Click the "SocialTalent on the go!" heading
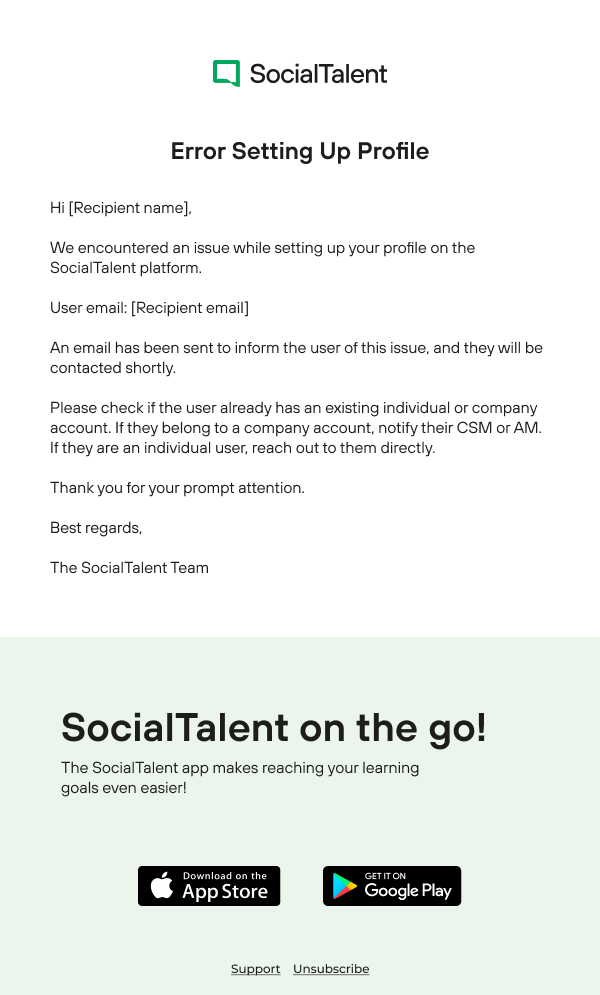 click(273, 727)
